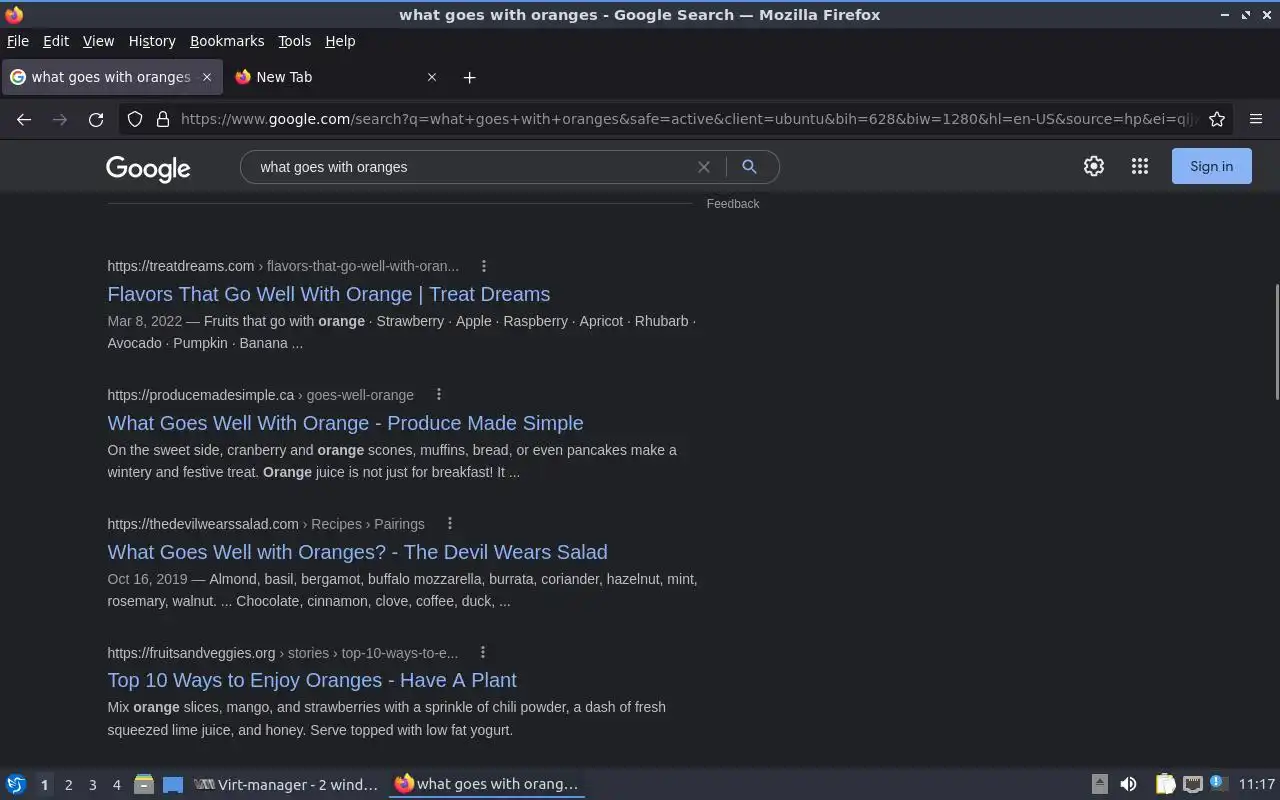Open the three-dot menu for the thedevilwearssalad.com result

click(450, 524)
